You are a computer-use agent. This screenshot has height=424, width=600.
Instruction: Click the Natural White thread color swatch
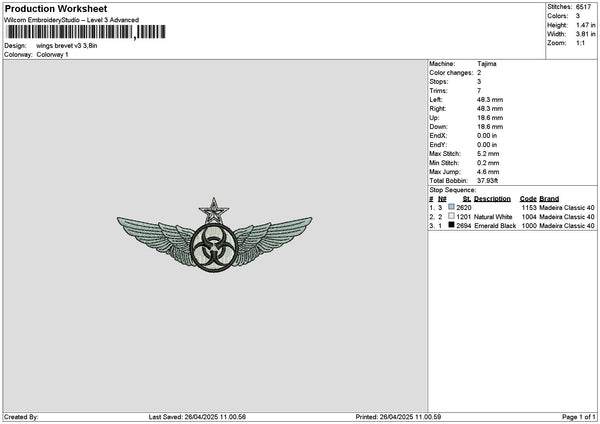(452, 216)
